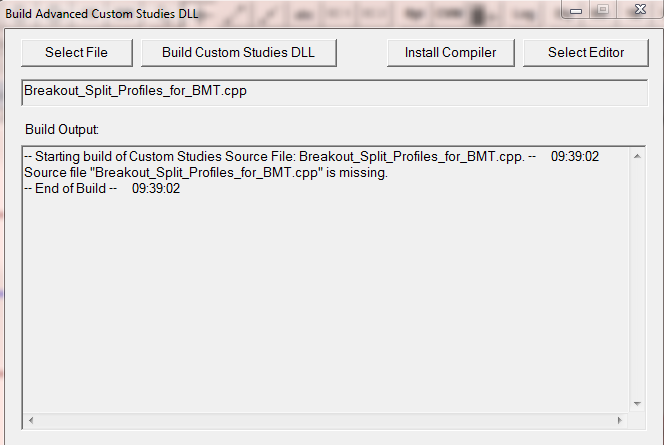The image size is (664, 445).
Task: Open the Select Editor button
Action: pyautogui.click(x=586, y=52)
